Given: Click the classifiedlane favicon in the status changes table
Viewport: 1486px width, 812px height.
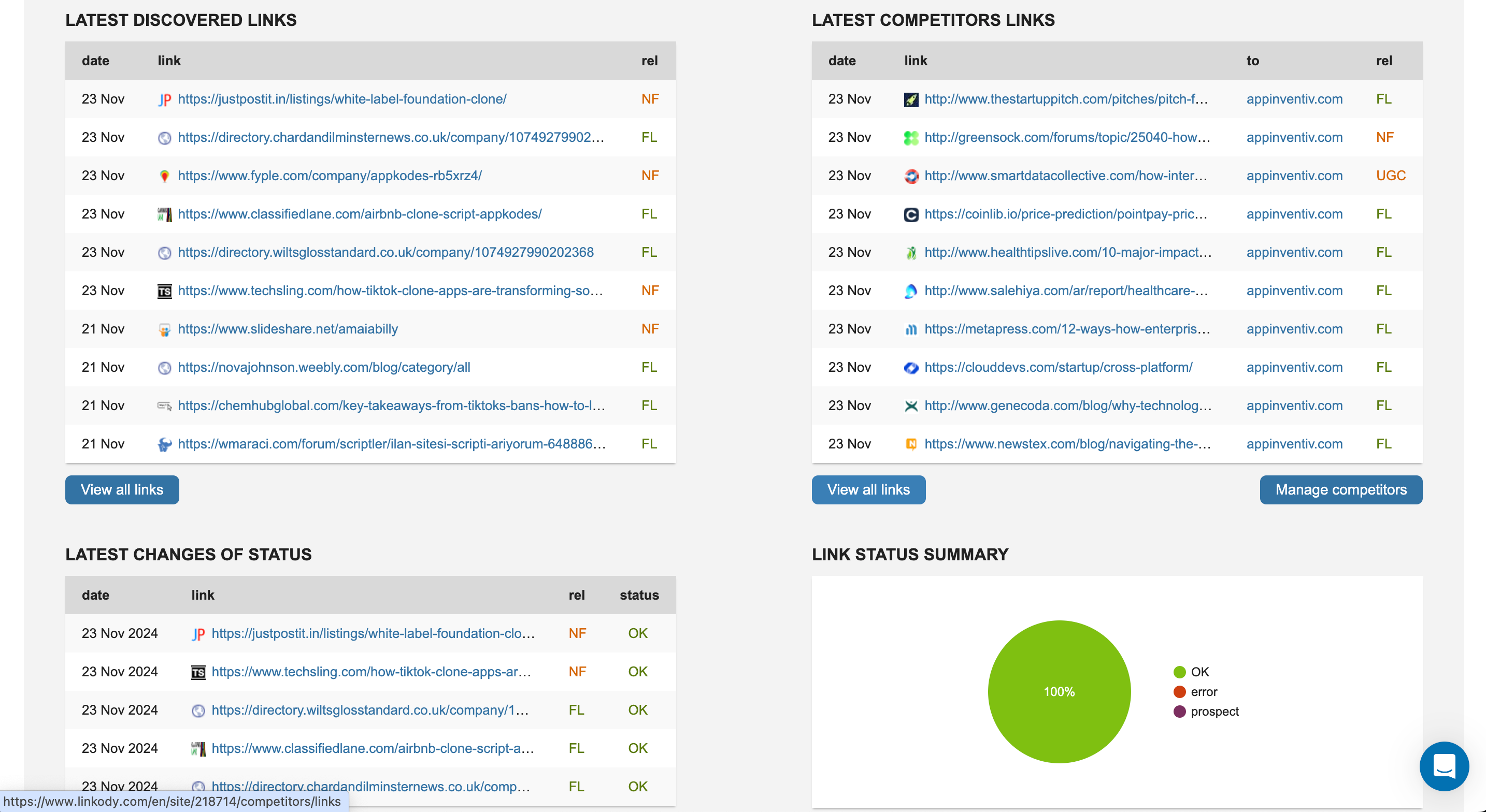Looking at the screenshot, I should pyautogui.click(x=198, y=749).
